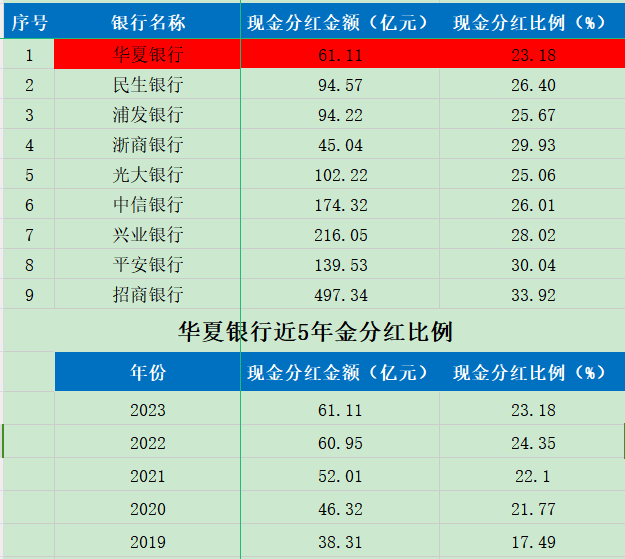Click the 45.04 amount cell

[x=340, y=144]
